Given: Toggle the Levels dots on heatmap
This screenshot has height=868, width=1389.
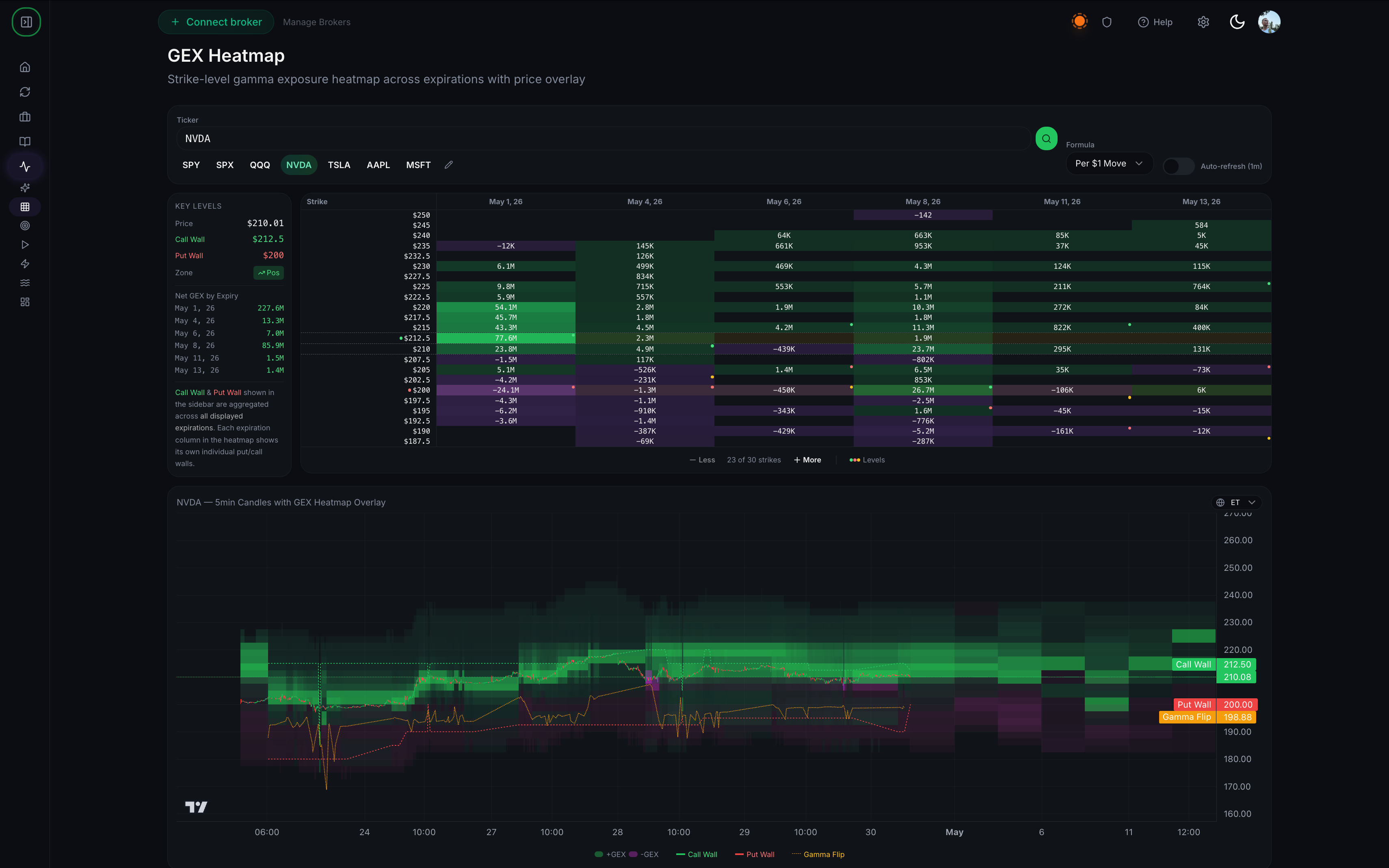Looking at the screenshot, I should click(867, 460).
